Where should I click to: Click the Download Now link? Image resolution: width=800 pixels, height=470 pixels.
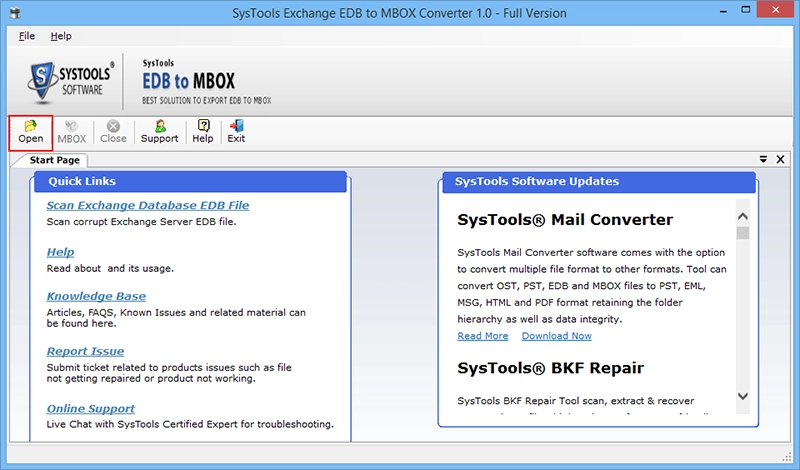click(x=557, y=336)
